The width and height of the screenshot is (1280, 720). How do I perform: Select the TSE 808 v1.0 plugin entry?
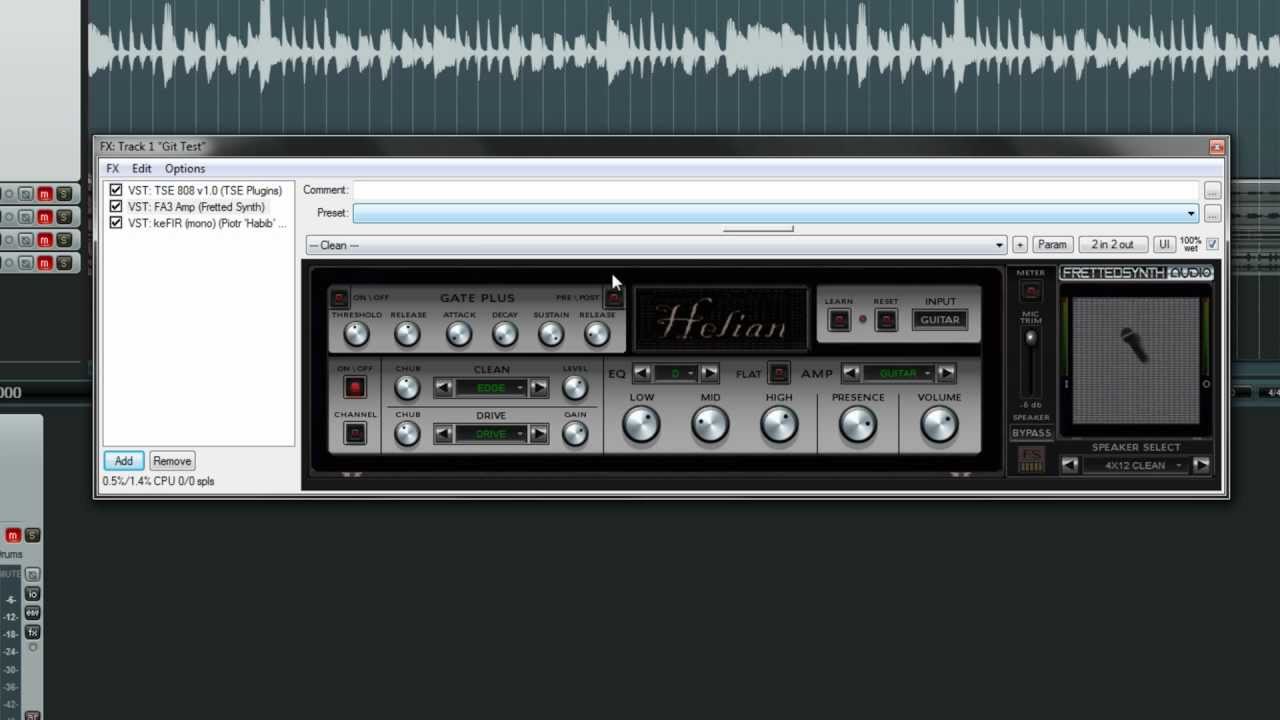point(205,190)
